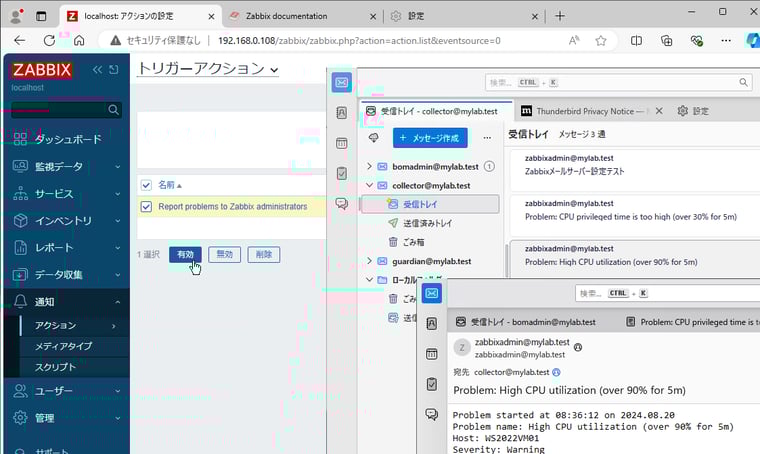This screenshot has width=760, height=454.
Task: Open the トリガーアクション title dropdown
Action: pyautogui.click(x=208, y=69)
